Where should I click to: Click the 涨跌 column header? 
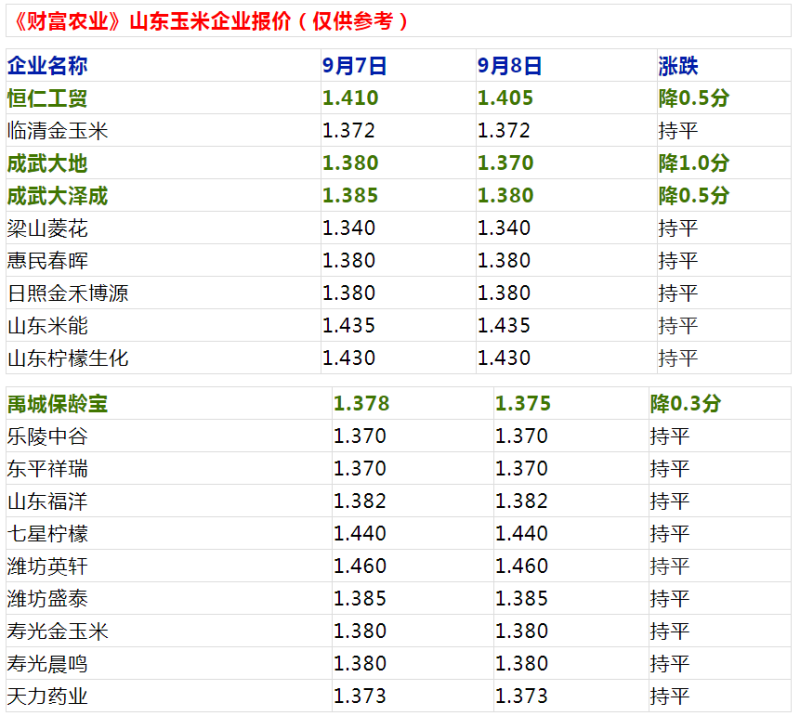click(678, 66)
